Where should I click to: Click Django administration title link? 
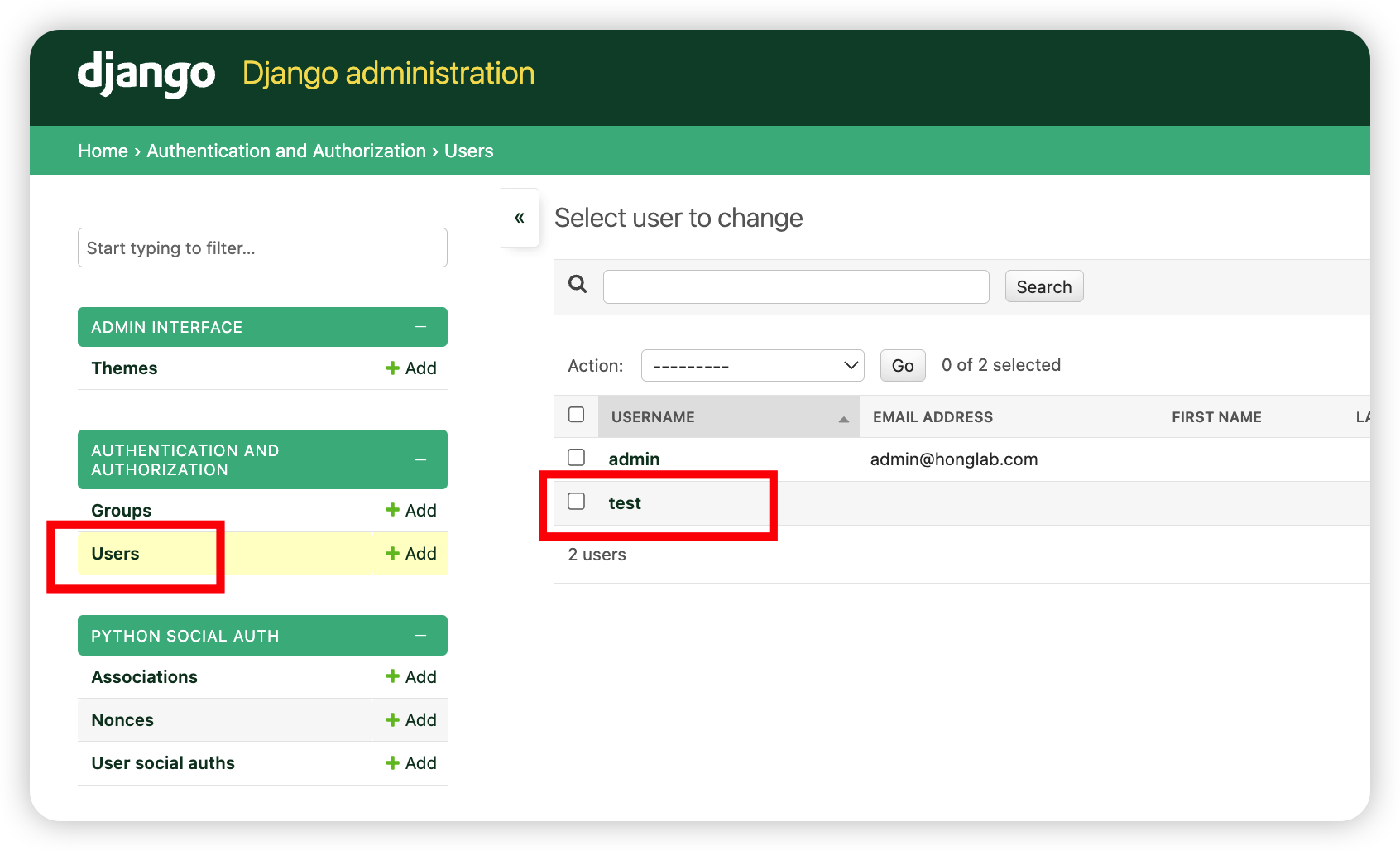click(x=388, y=73)
